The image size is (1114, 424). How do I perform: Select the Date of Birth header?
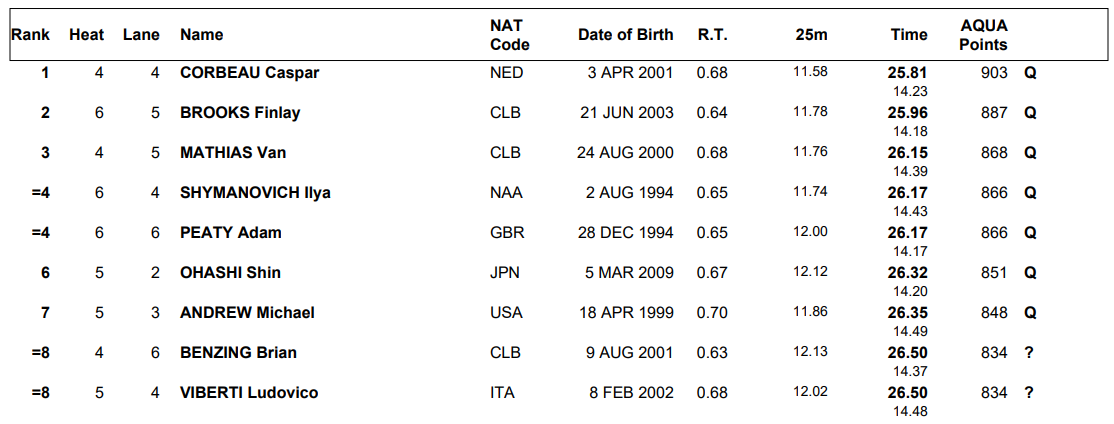(x=625, y=35)
